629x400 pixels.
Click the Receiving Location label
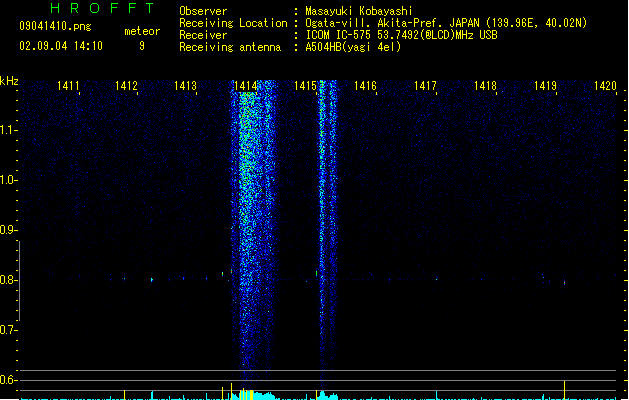tap(233, 23)
